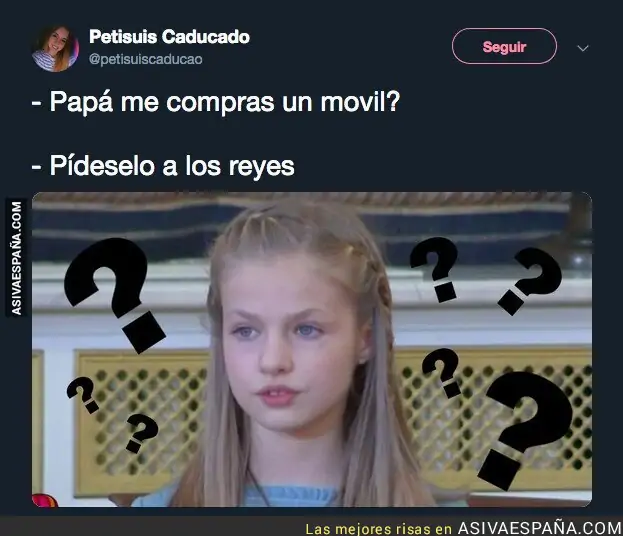The width and height of the screenshot is (623, 536).
Task: Click the biggest question mark at the photo's lower right
Action: click(x=526, y=429)
